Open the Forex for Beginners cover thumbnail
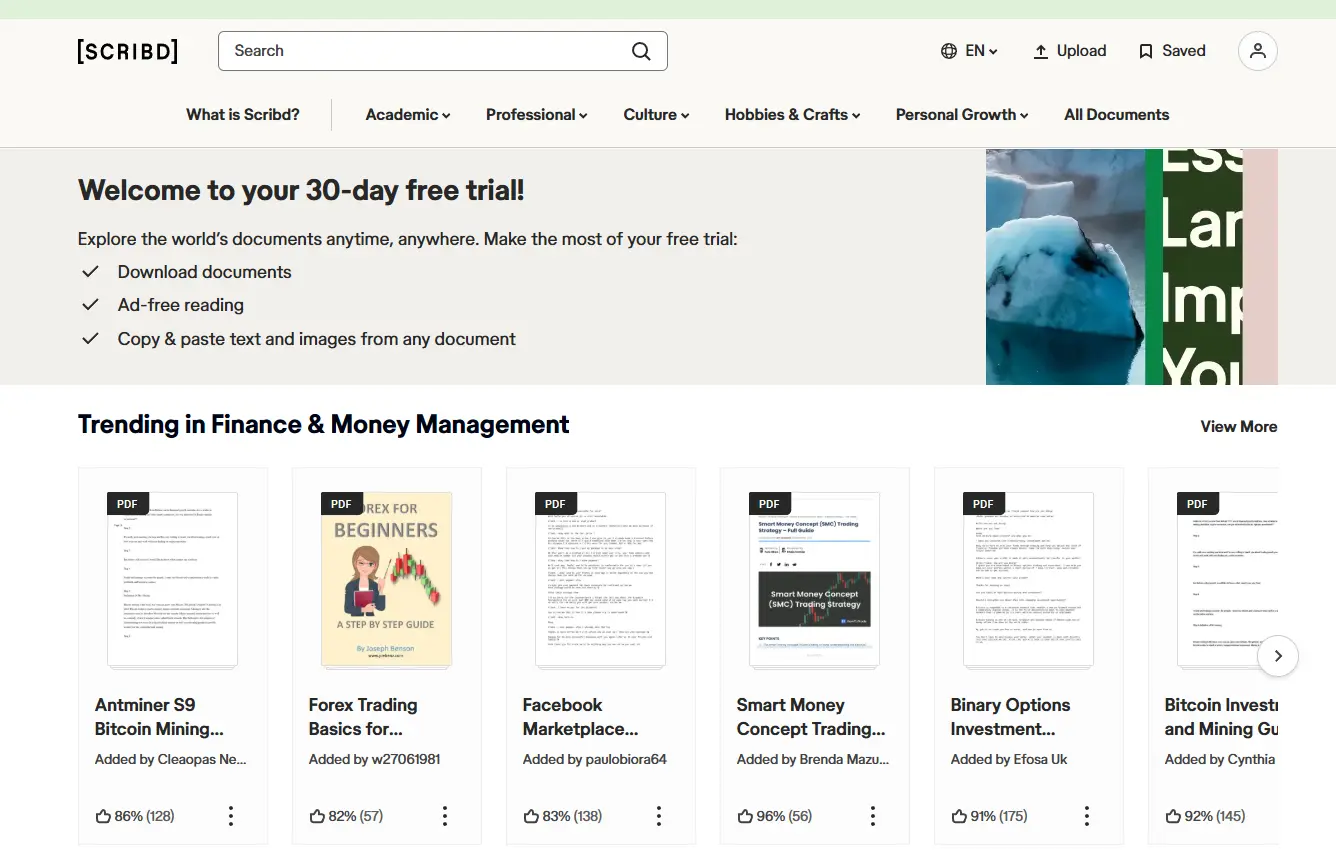This screenshot has height=865, width=1336. tap(387, 580)
